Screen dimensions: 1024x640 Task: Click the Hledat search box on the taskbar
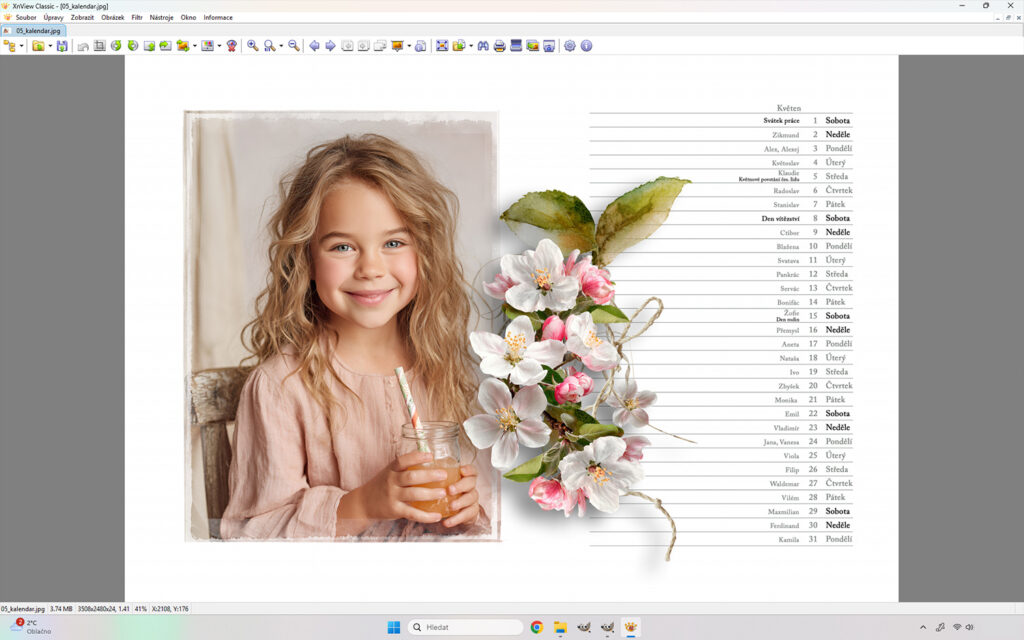(x=465, y=627)
